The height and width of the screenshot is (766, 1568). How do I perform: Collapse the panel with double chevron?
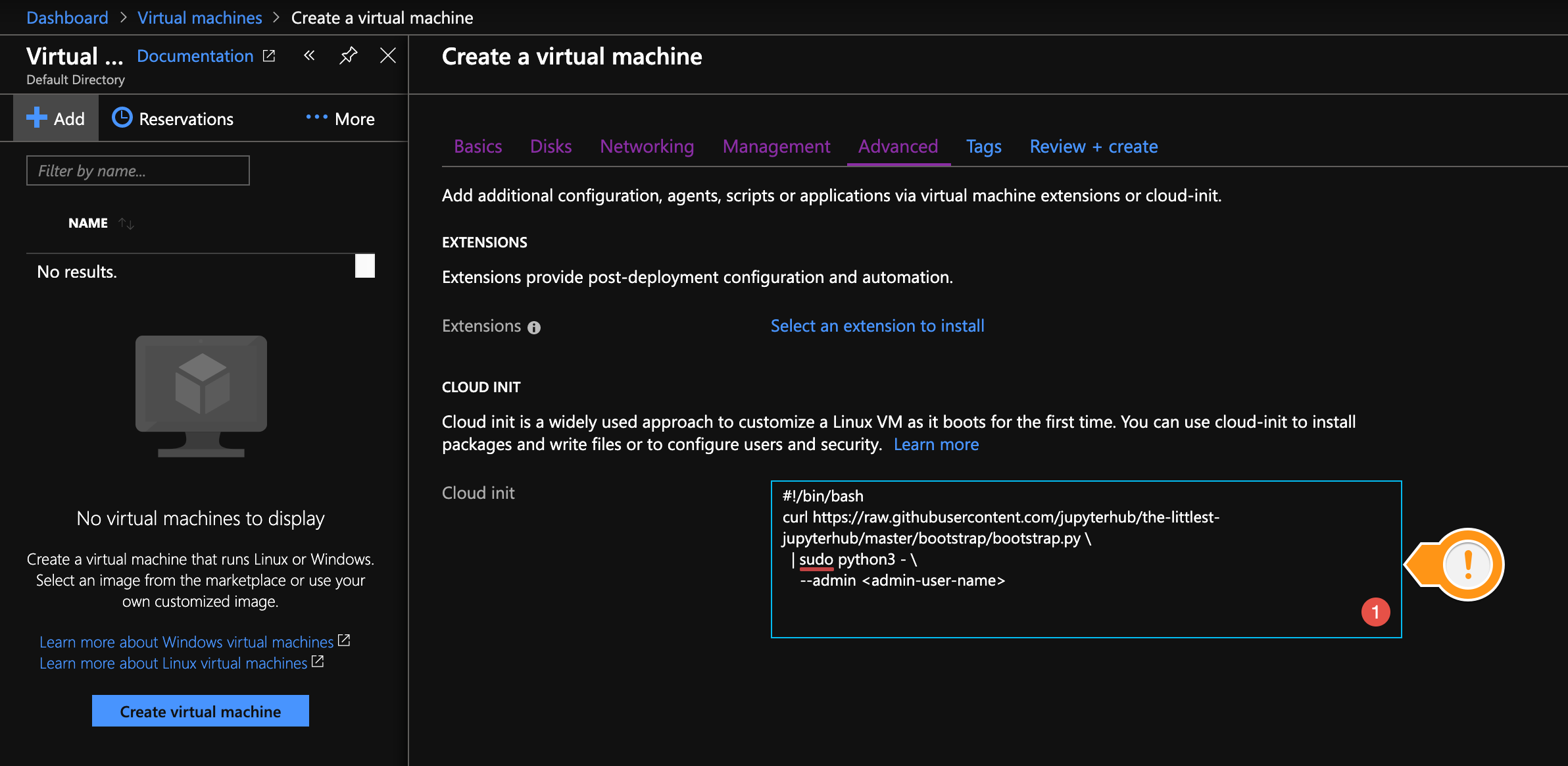(x=309, y=56)
